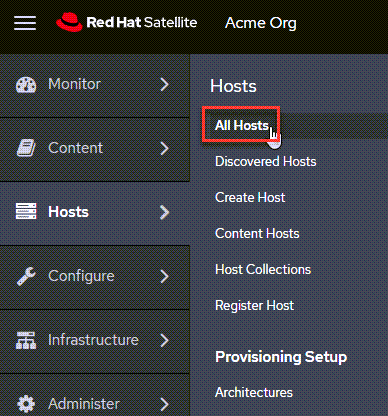Select Register Host
The height and width of the screenshot is (416, 388).
[x=254, y=305]
